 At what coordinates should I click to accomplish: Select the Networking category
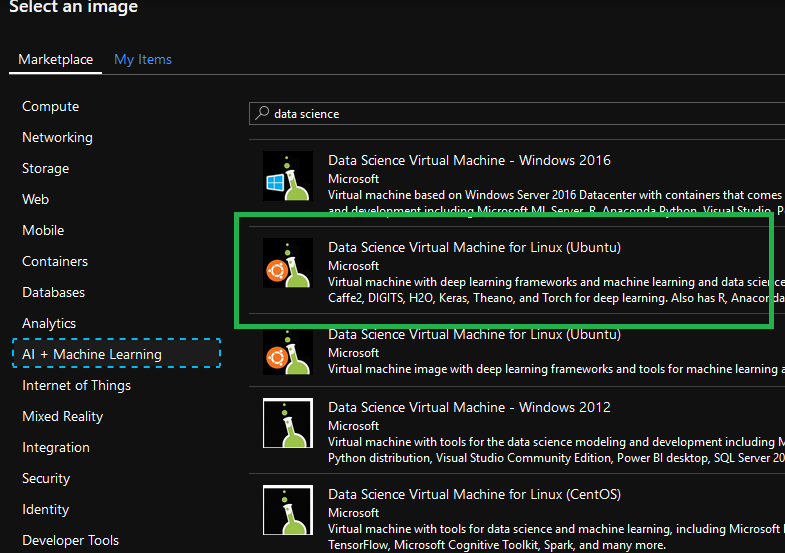pos(57,138)
